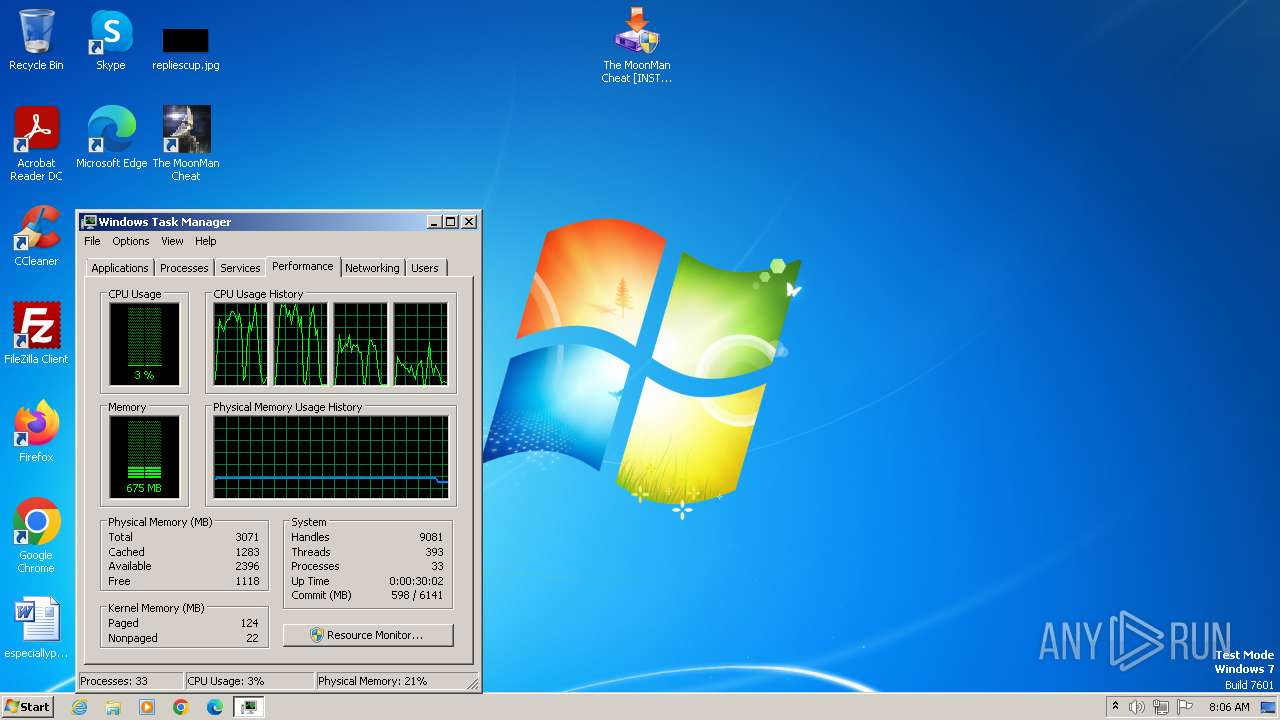
Task: Open Windows Explorer from the taskbar
Action: tap(113, 707)
